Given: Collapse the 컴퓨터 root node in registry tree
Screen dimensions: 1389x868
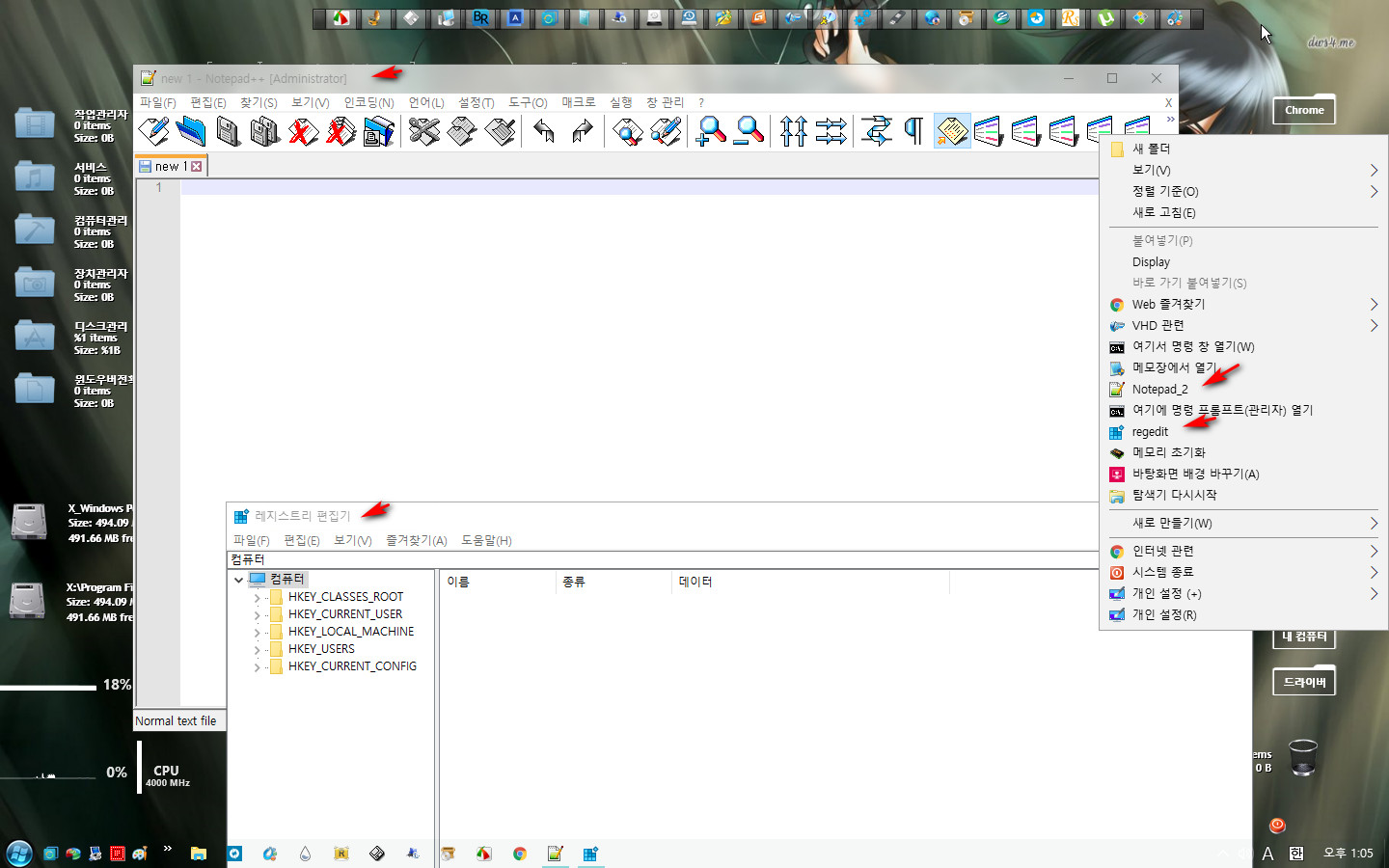Looking at the screenshot, I should pyautogui.click(x=239, y=580).
